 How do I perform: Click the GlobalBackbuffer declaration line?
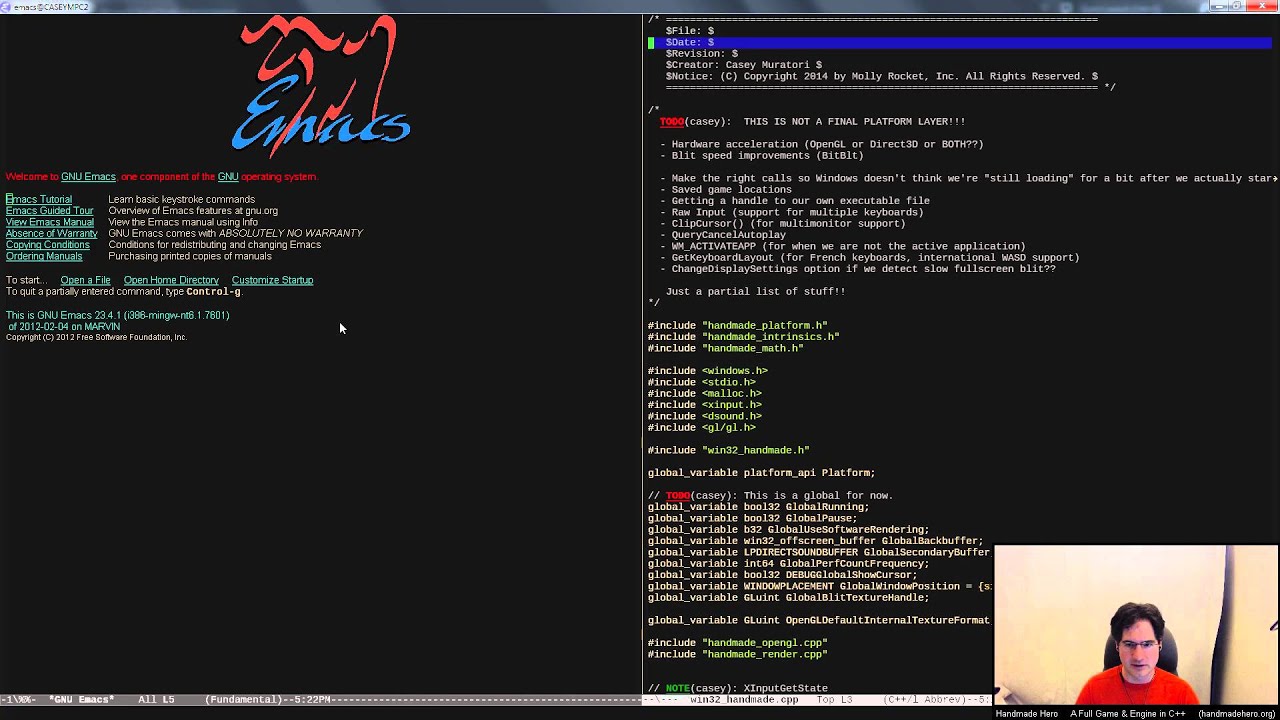tap(816, 541)
